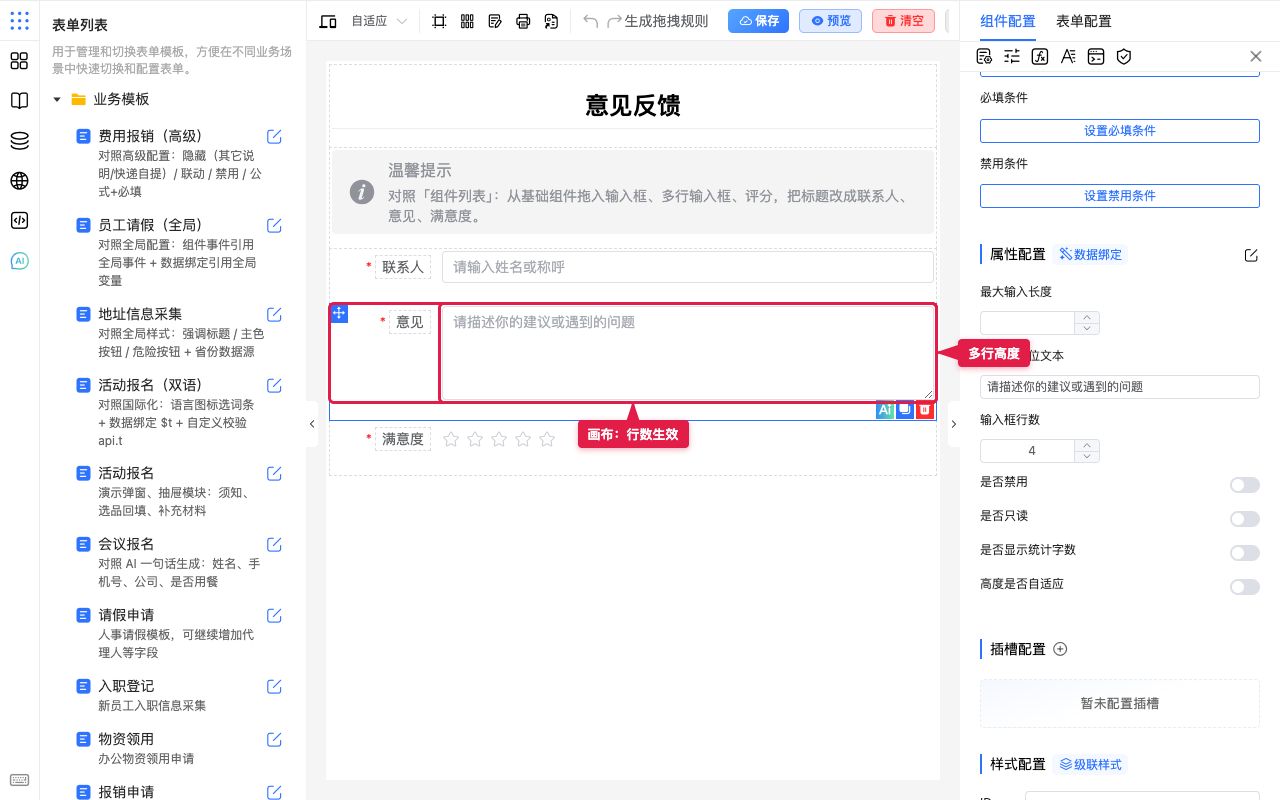1280x800 pixels.
Task: Select the 组件配置 tab
Action: (x=1008, y=21)
